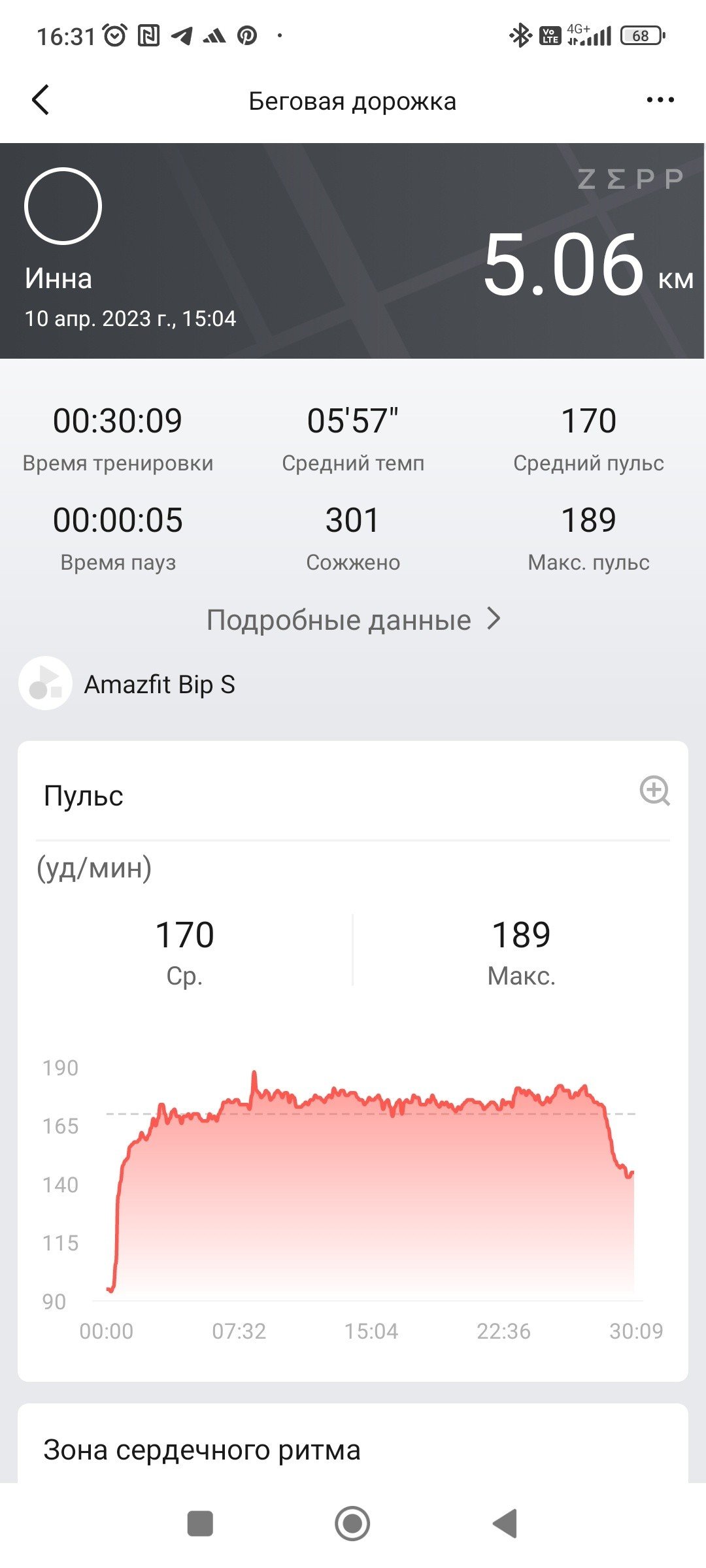706x1568 pixels.
Task: Tap the Android back triangle button
Action: (x=505, y=1524)
